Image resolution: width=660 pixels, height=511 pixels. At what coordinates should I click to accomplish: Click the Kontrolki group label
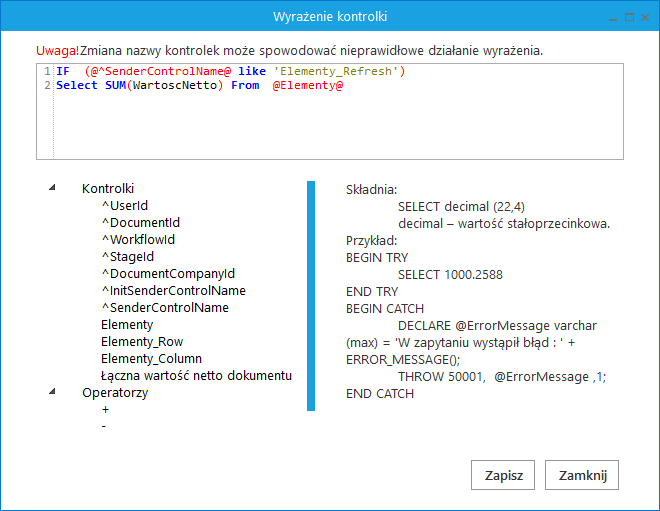click(108, 189)
